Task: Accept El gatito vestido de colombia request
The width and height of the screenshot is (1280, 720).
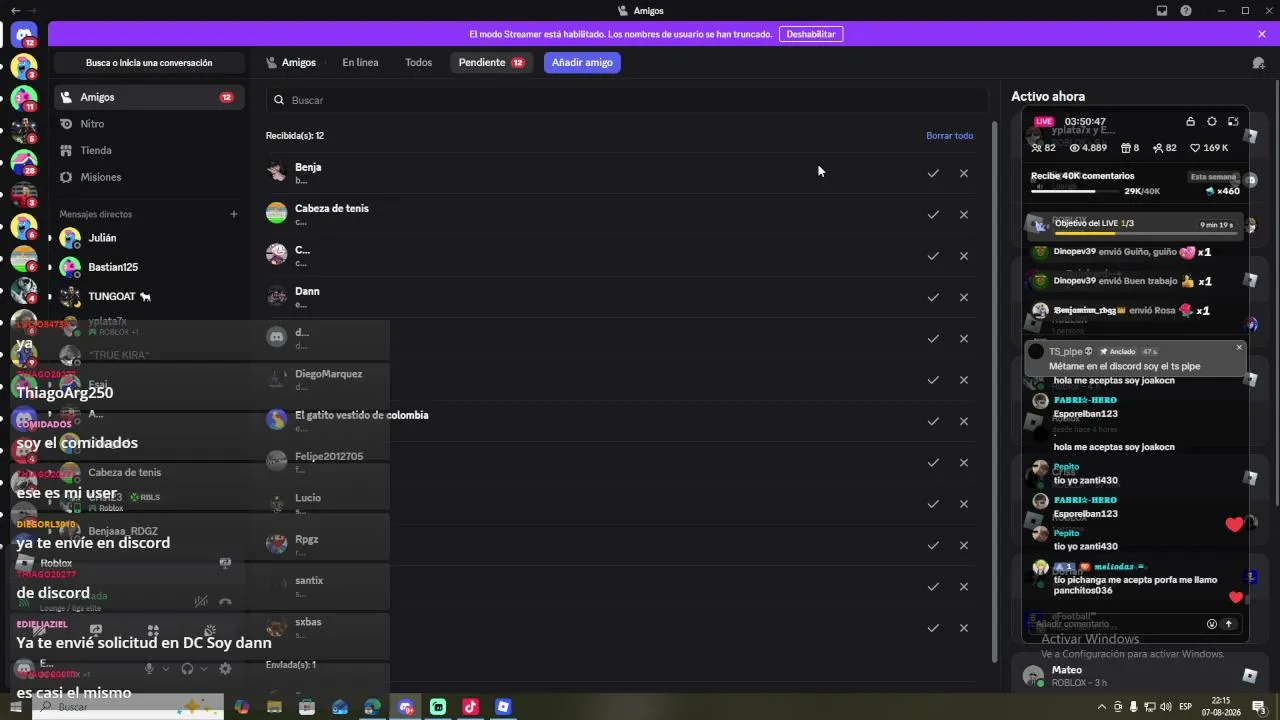Action: (933, 421)
